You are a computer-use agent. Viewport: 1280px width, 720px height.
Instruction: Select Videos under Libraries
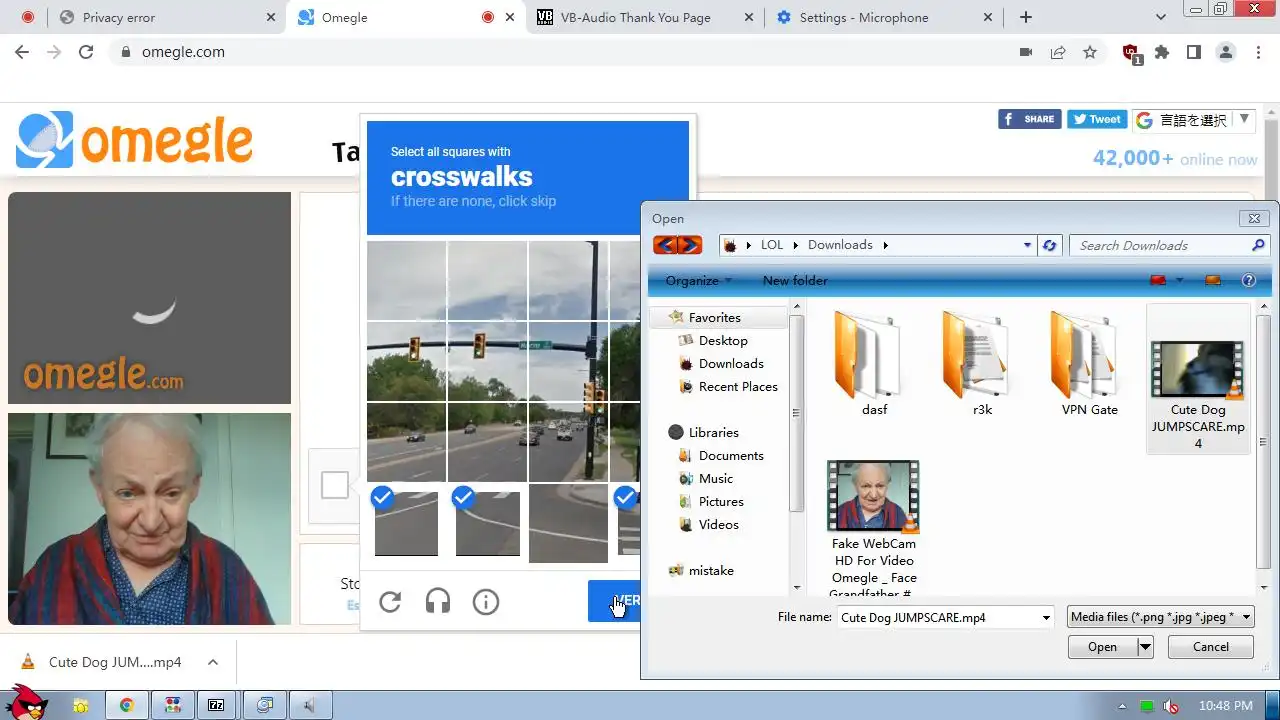pyautogui.click(x=719, y=525)
